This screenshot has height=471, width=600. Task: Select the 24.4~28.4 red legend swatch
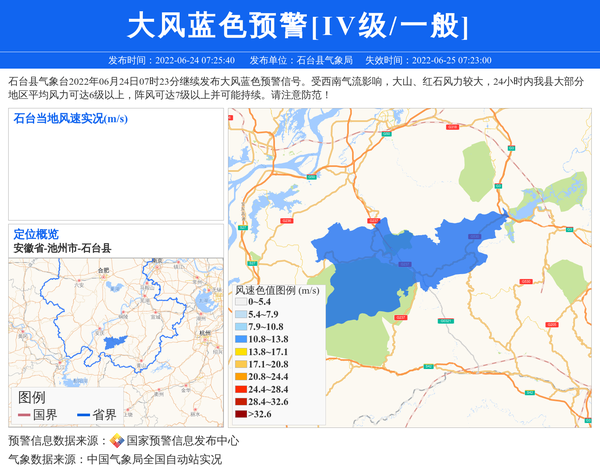240,389
